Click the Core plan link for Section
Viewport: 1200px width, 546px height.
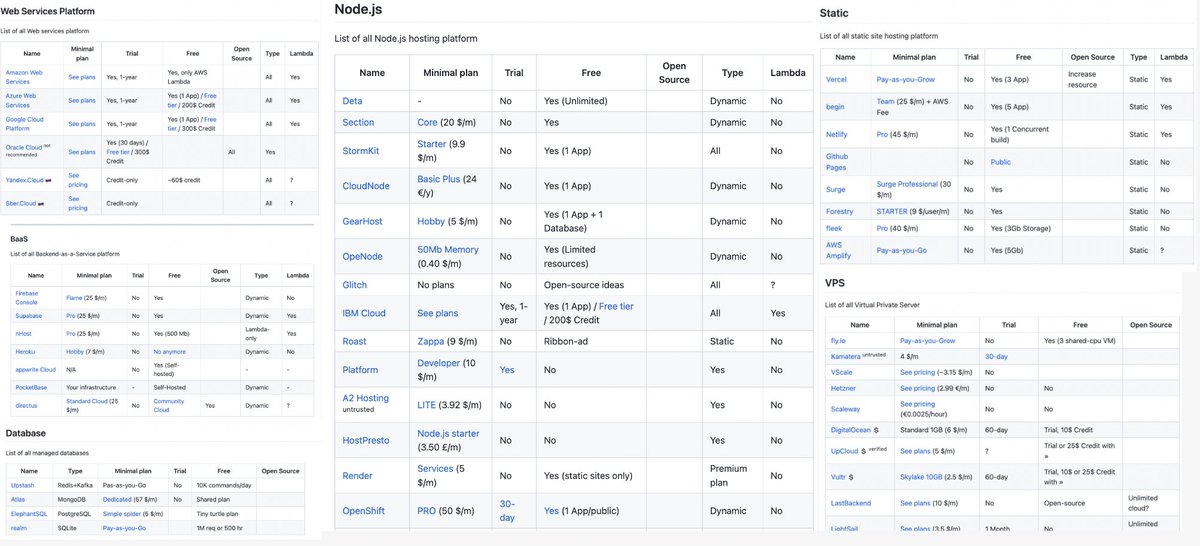429,122
